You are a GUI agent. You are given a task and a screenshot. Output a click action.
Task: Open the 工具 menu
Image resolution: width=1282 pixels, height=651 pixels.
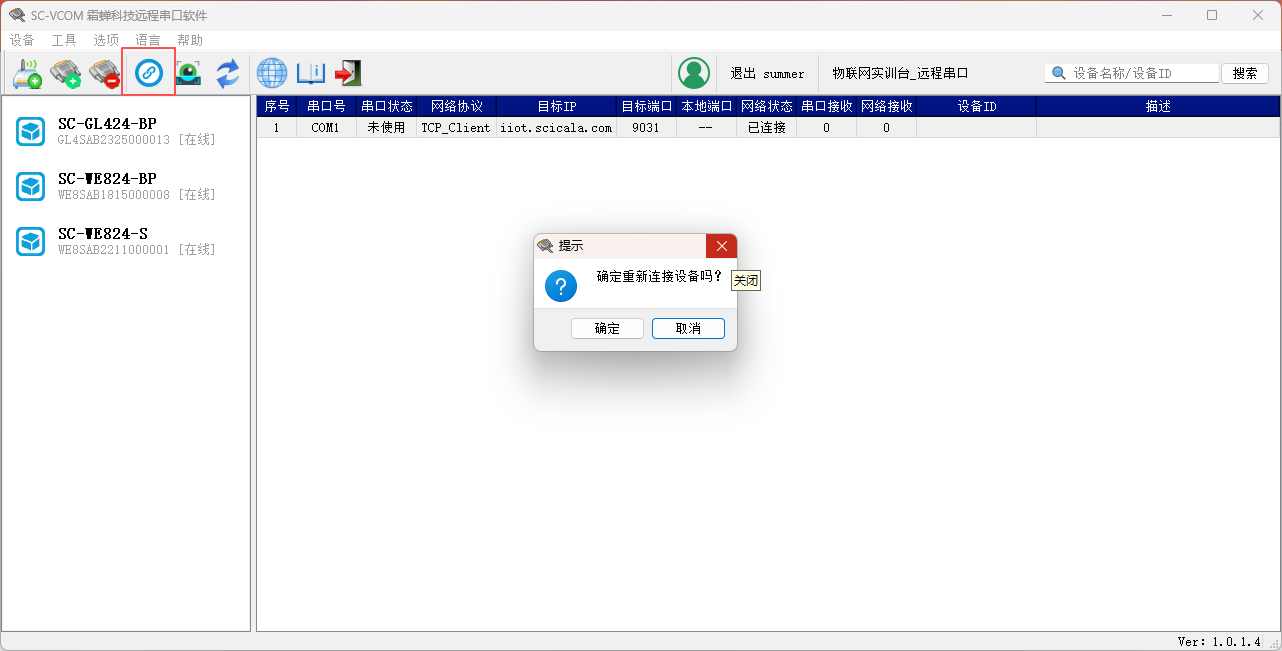point(64,40)
